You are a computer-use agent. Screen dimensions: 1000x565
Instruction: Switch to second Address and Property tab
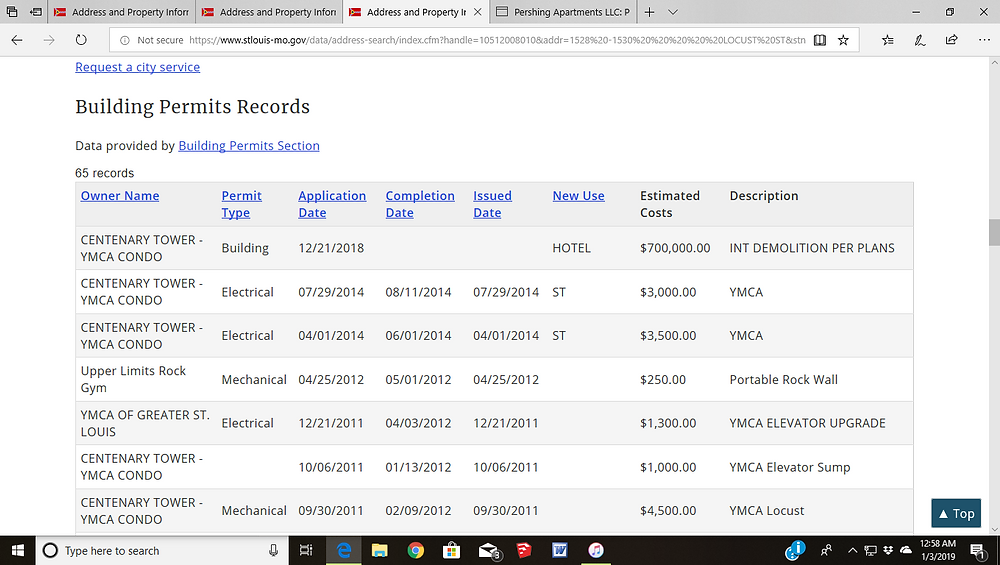[268, 11]
